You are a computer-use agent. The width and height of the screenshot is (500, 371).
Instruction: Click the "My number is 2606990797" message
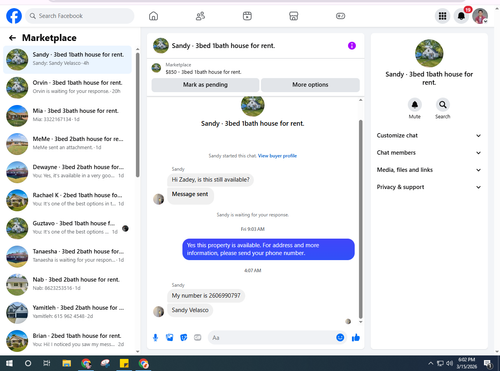click(x=206, y=296)
